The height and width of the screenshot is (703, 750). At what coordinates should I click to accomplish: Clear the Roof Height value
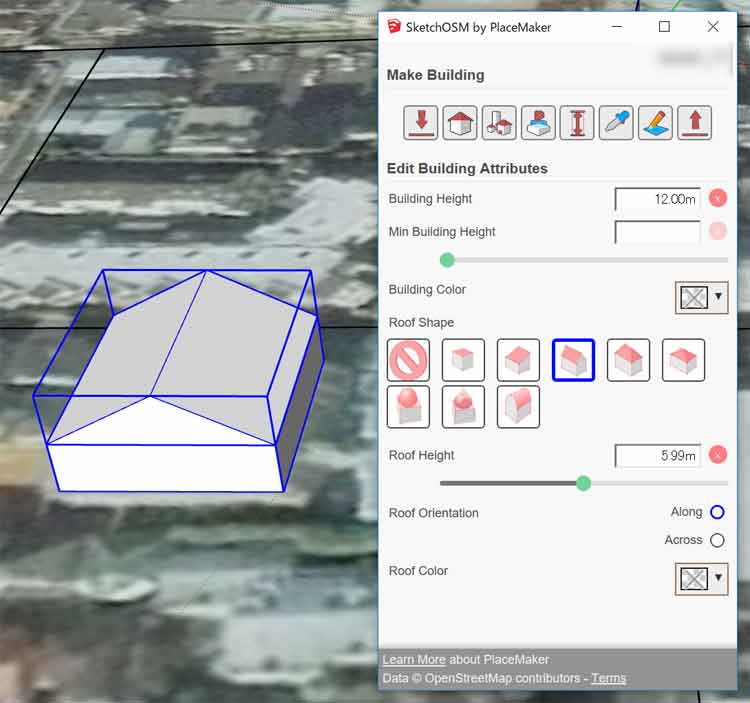[717, 455]
